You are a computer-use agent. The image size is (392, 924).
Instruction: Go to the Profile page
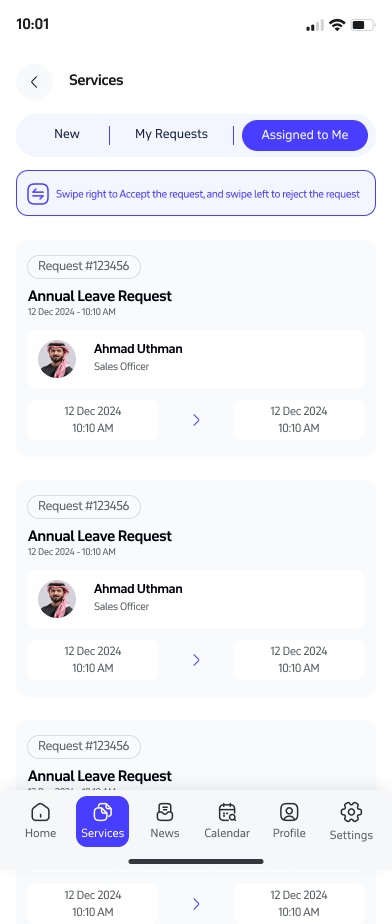[289, 821]
